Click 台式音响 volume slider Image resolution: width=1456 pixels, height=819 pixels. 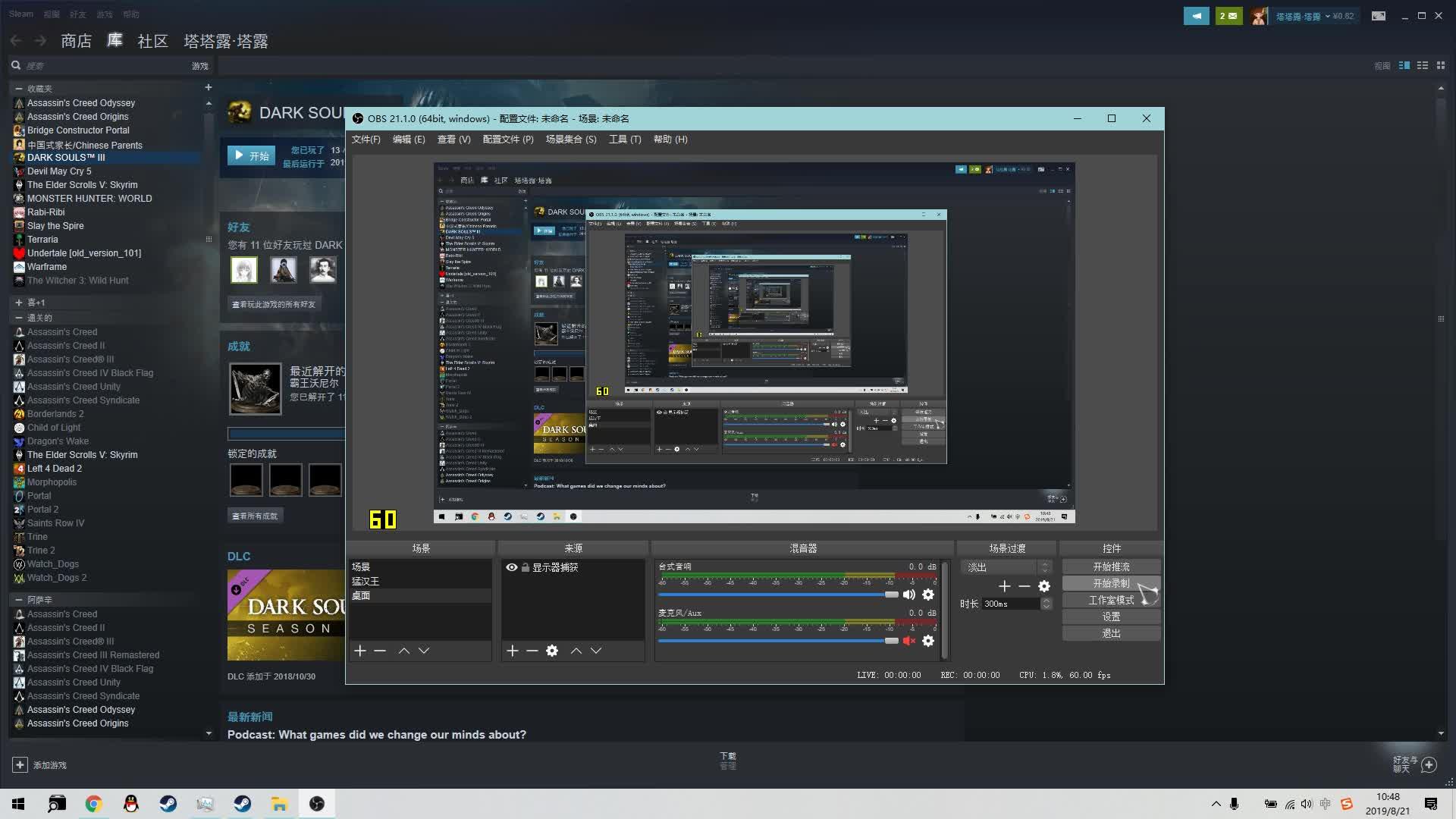tap(778, 595)
